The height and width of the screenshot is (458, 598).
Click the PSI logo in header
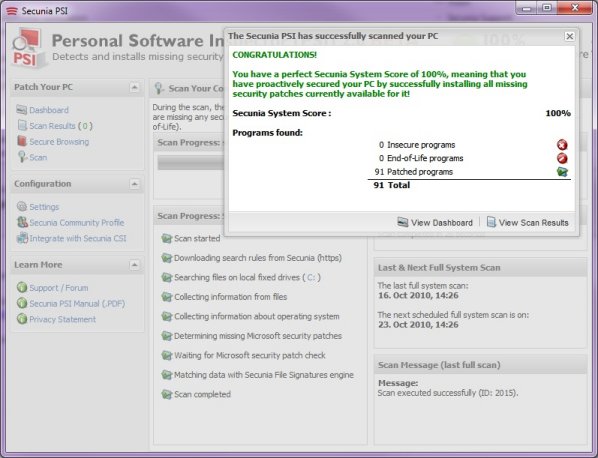(x=27, y=48)
